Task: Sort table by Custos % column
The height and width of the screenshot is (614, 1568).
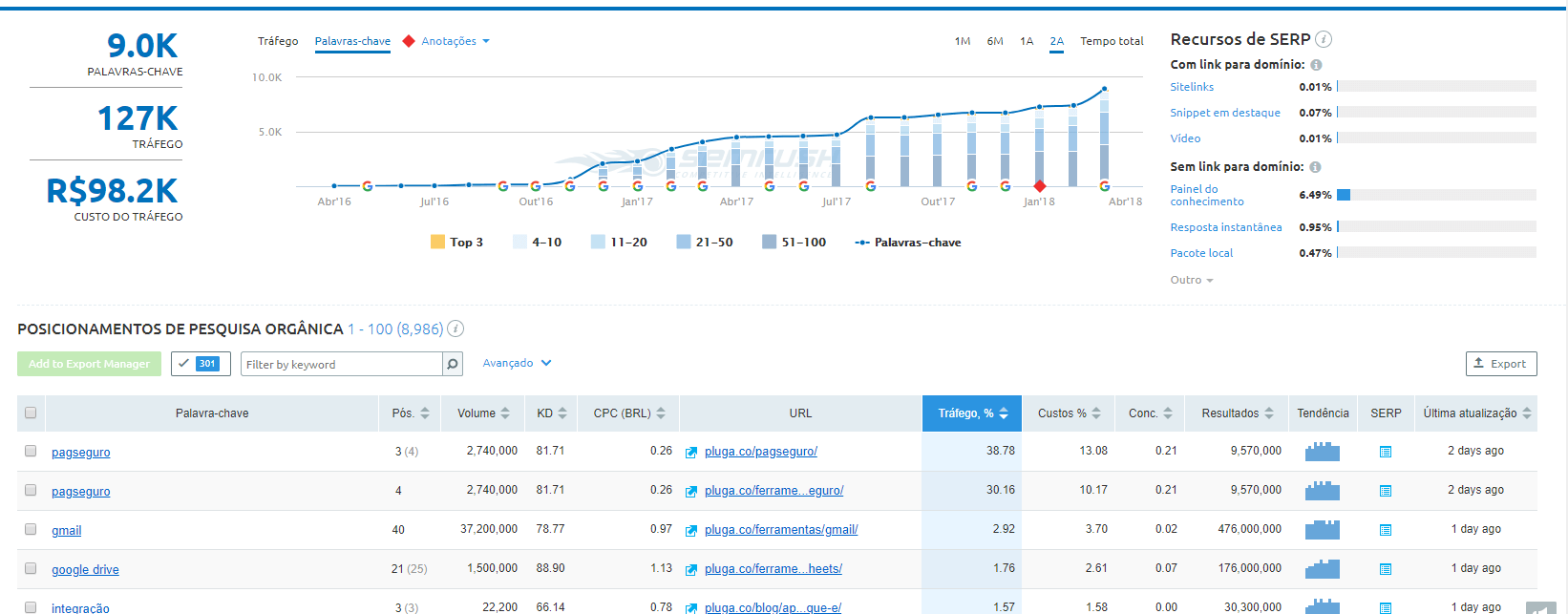Action: pos(1069,413)
